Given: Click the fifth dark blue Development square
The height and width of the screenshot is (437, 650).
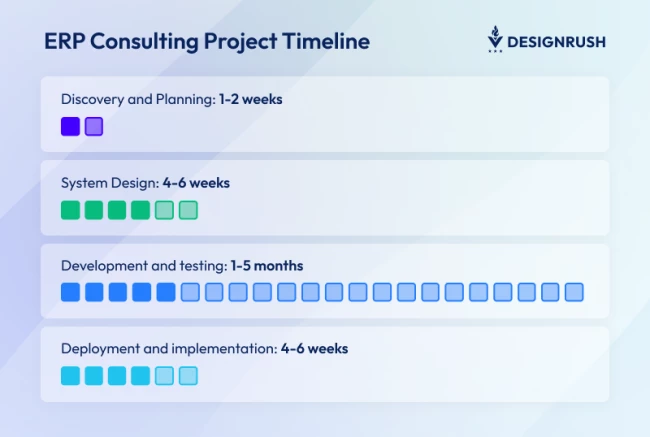Looking at the screenshot, I should pos(166,292).
